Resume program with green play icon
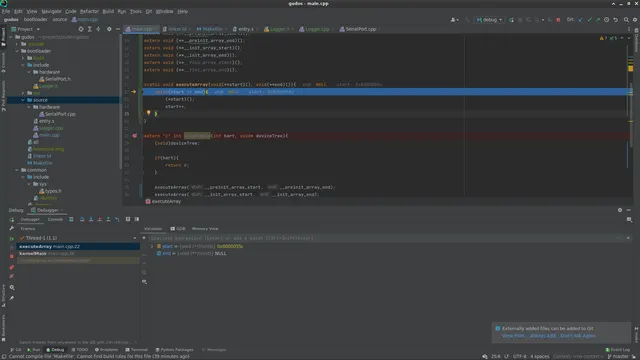This screenshot has width=640, height=360. (12, 238)
